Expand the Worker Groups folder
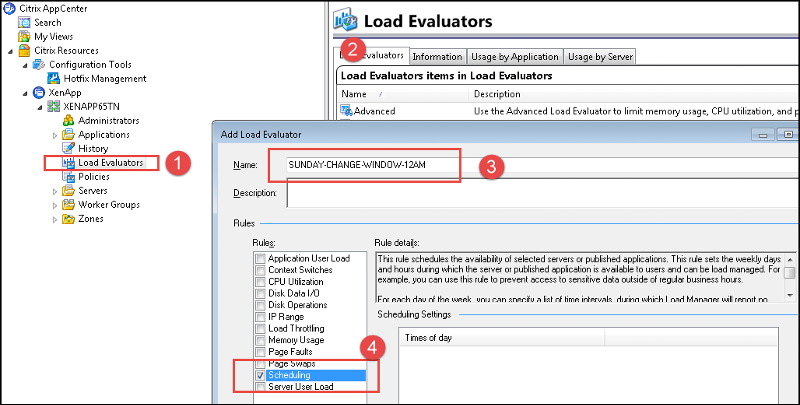 click(55, 205)
